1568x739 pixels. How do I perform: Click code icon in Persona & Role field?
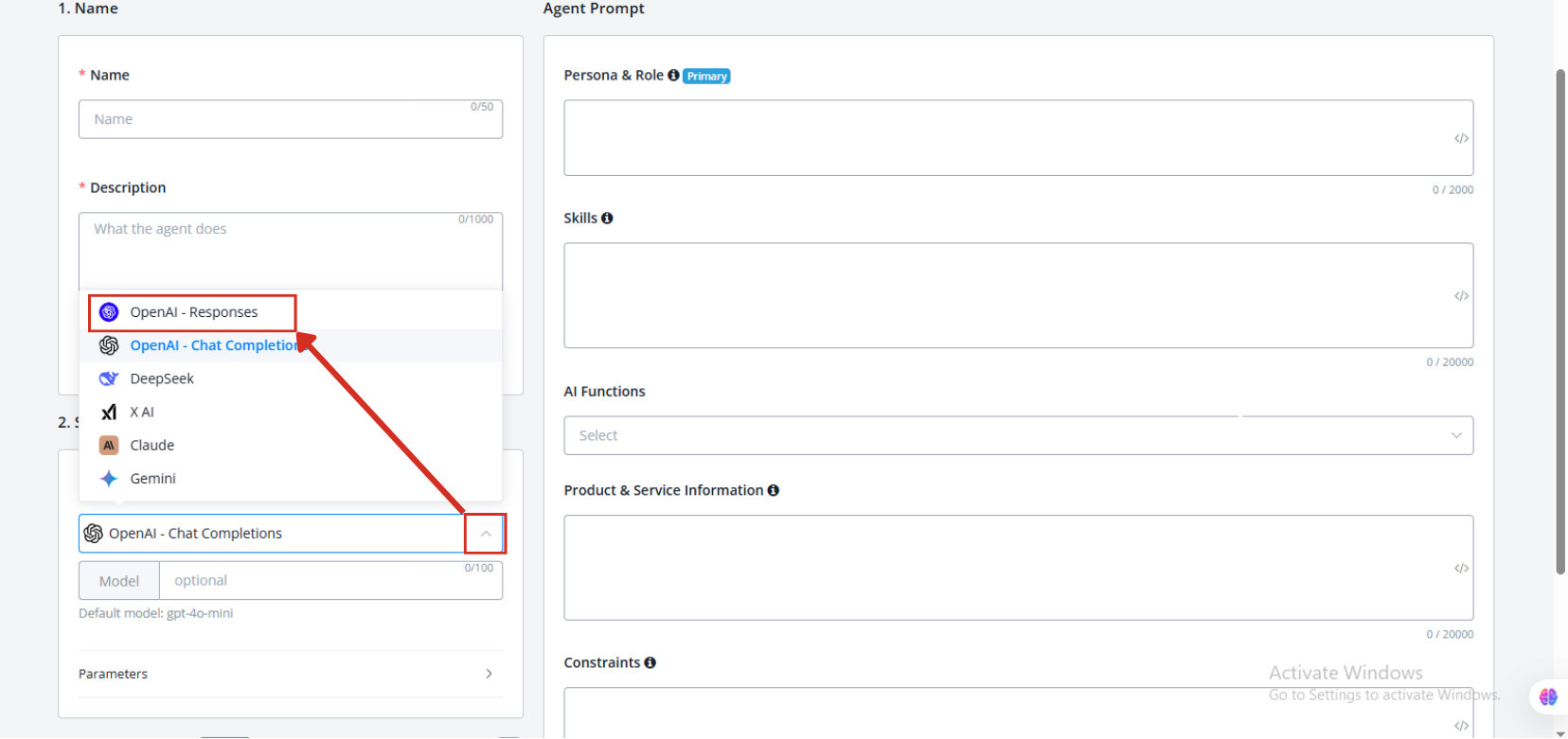point(1461,139)
